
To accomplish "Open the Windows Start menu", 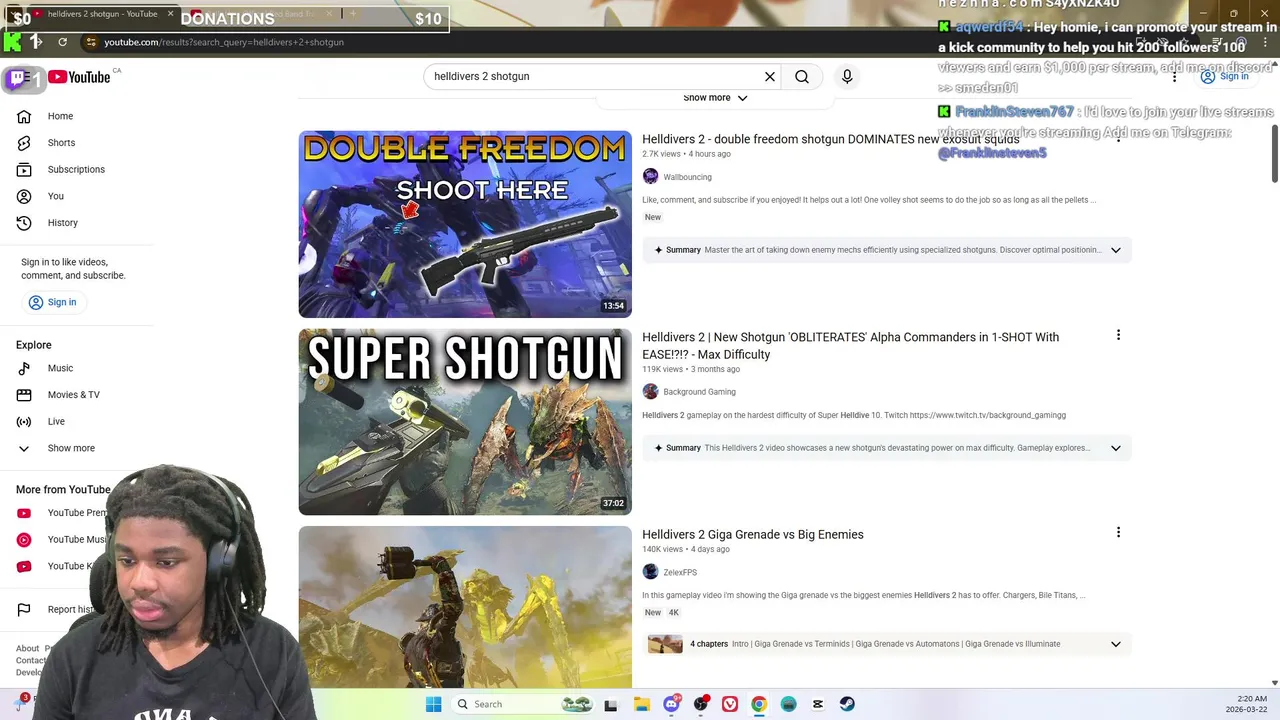I will coord(433,704).
